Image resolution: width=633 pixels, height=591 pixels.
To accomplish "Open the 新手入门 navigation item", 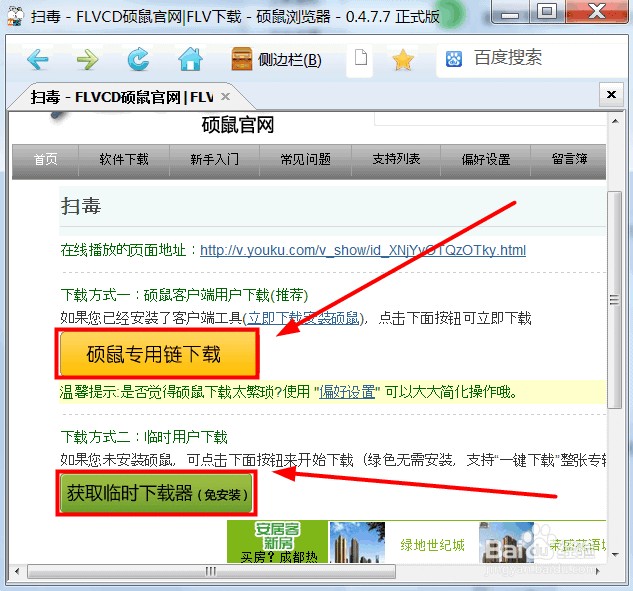I will click(x=214, y=159).
